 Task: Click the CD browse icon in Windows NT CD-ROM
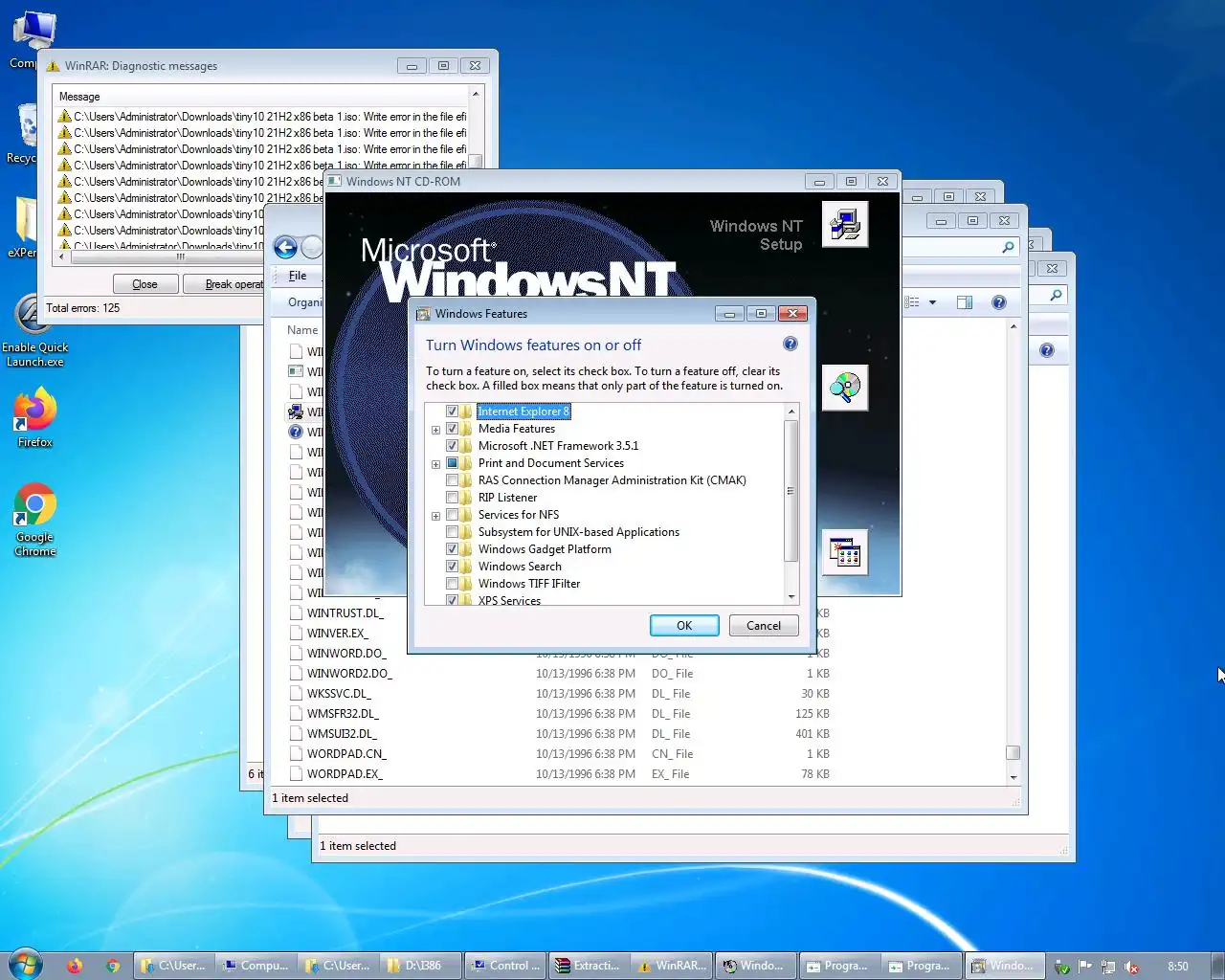coord(845,388)
